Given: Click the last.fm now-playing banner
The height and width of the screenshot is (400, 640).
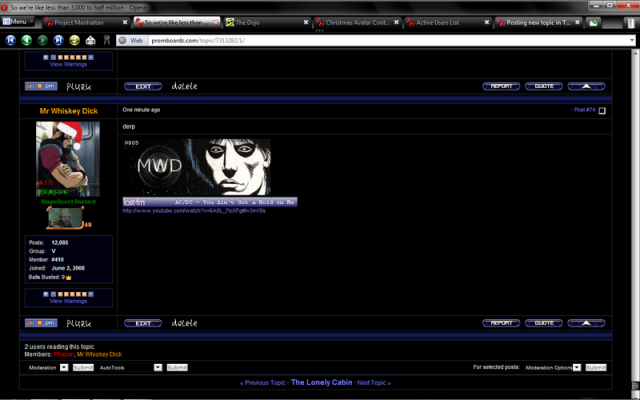Looking at the screenshot, I should pos(209,202).
